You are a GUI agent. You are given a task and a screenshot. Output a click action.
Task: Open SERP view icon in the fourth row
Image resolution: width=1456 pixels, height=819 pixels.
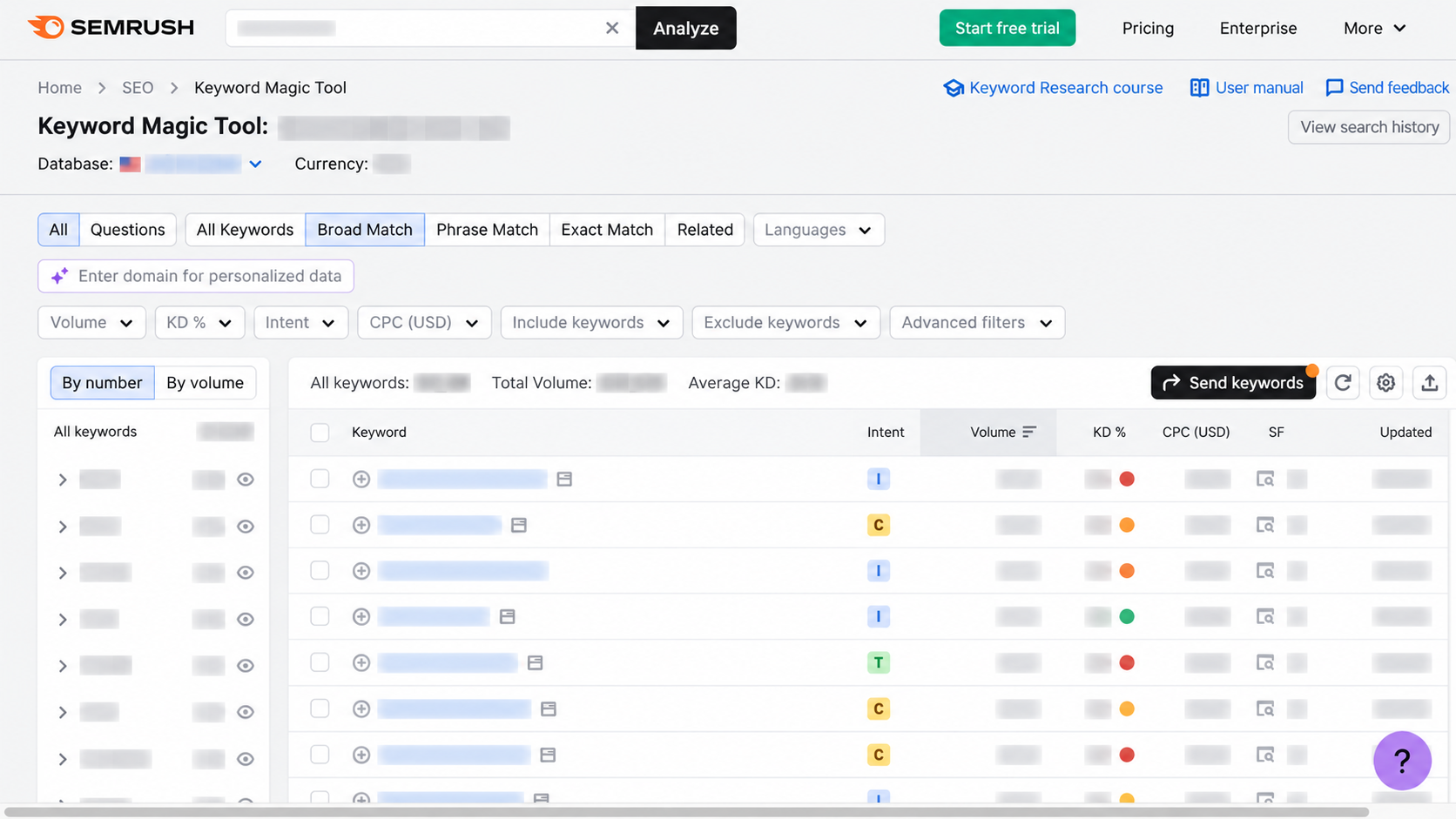[x=1265, y=617]
